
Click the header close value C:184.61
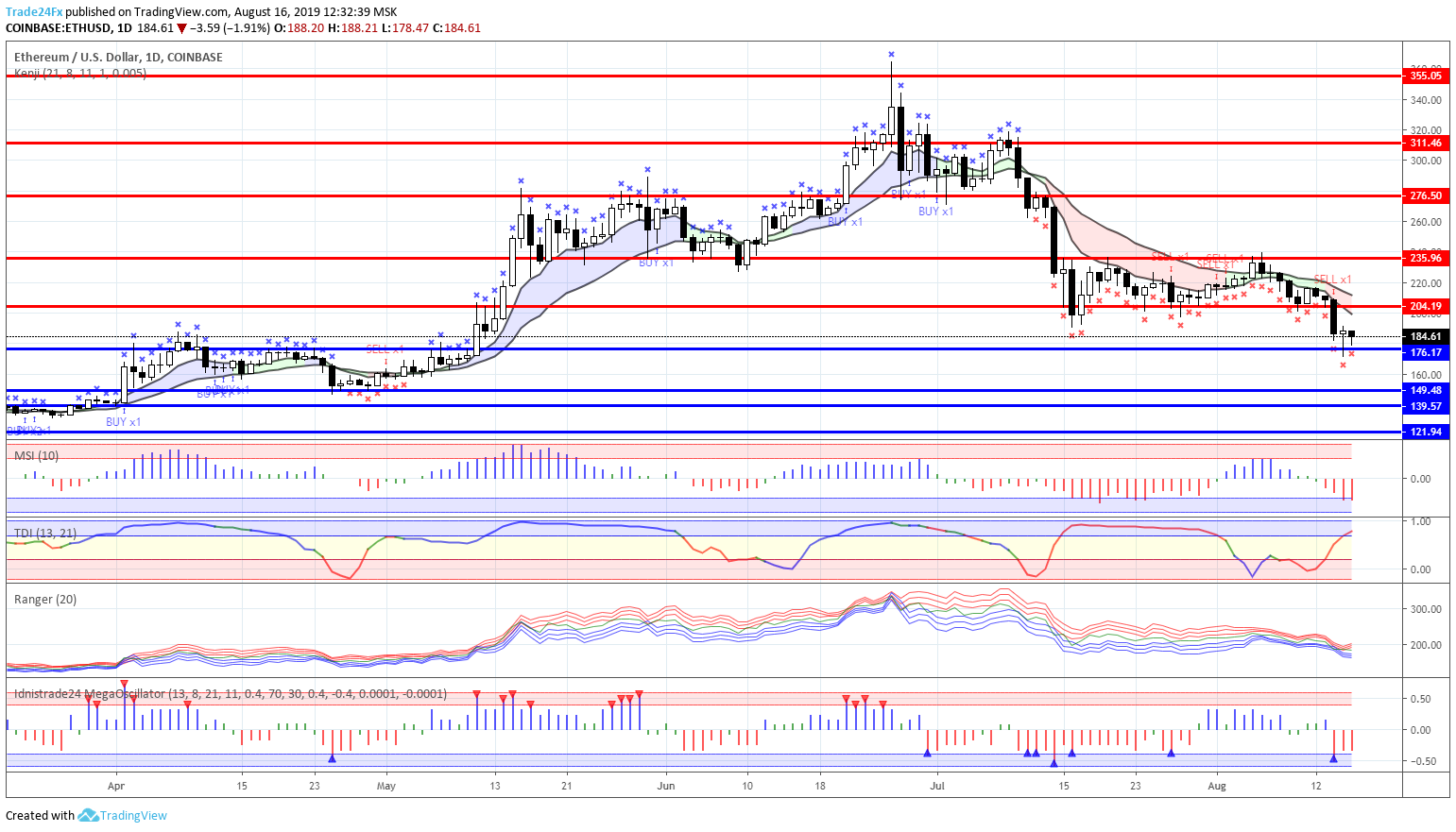click(x=456, y=28)
